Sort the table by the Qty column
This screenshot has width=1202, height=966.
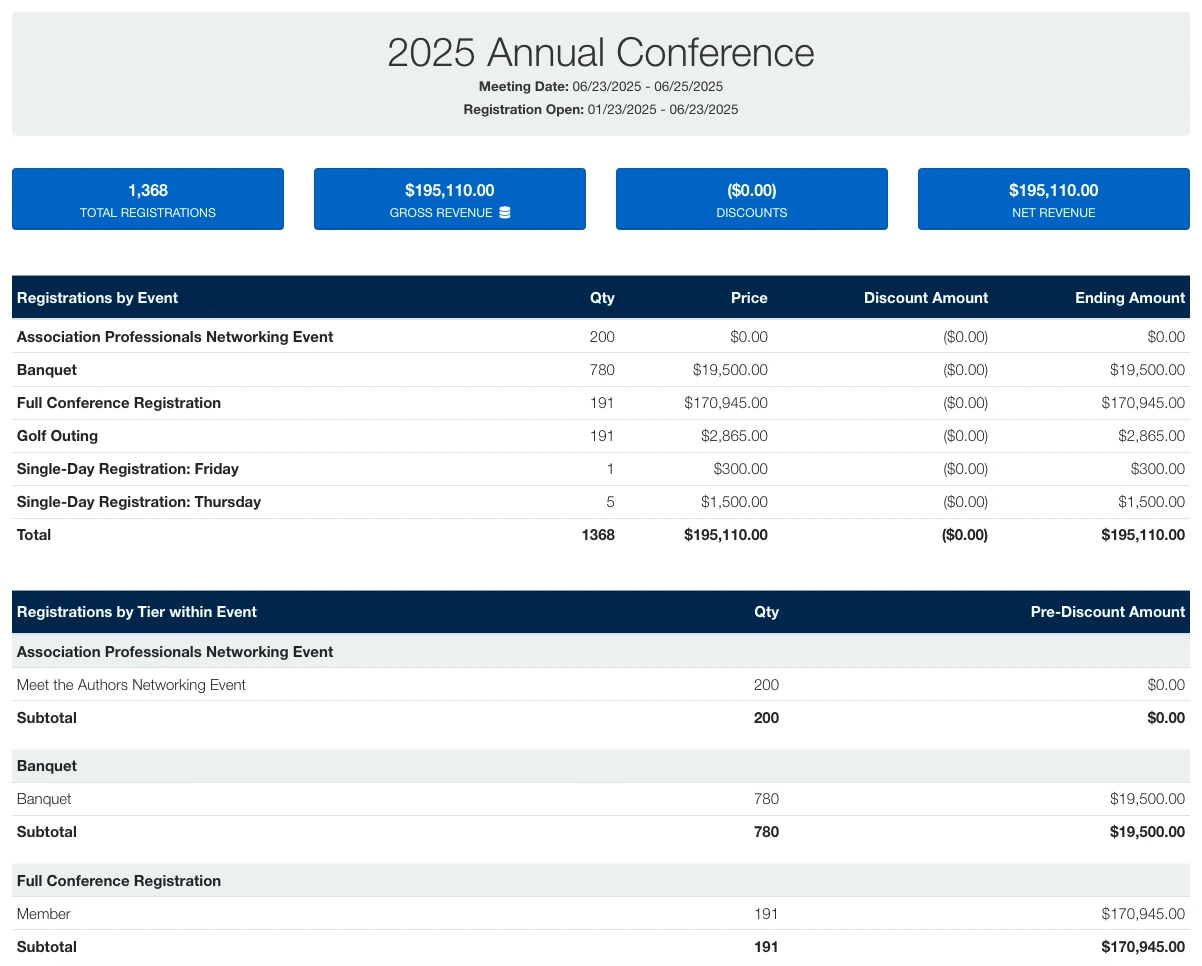point(603,297)
